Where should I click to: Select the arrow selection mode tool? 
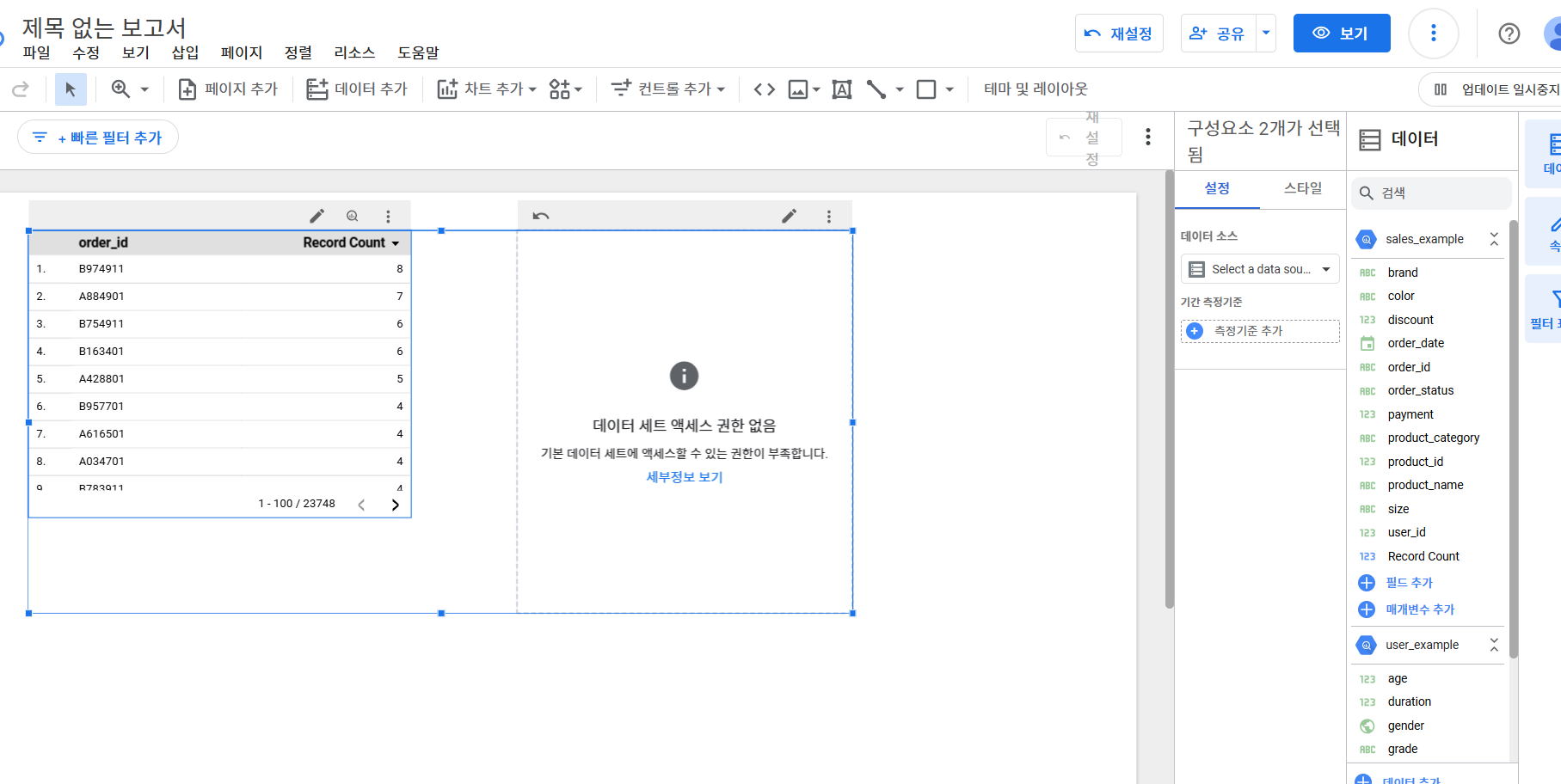coord(71,89)
